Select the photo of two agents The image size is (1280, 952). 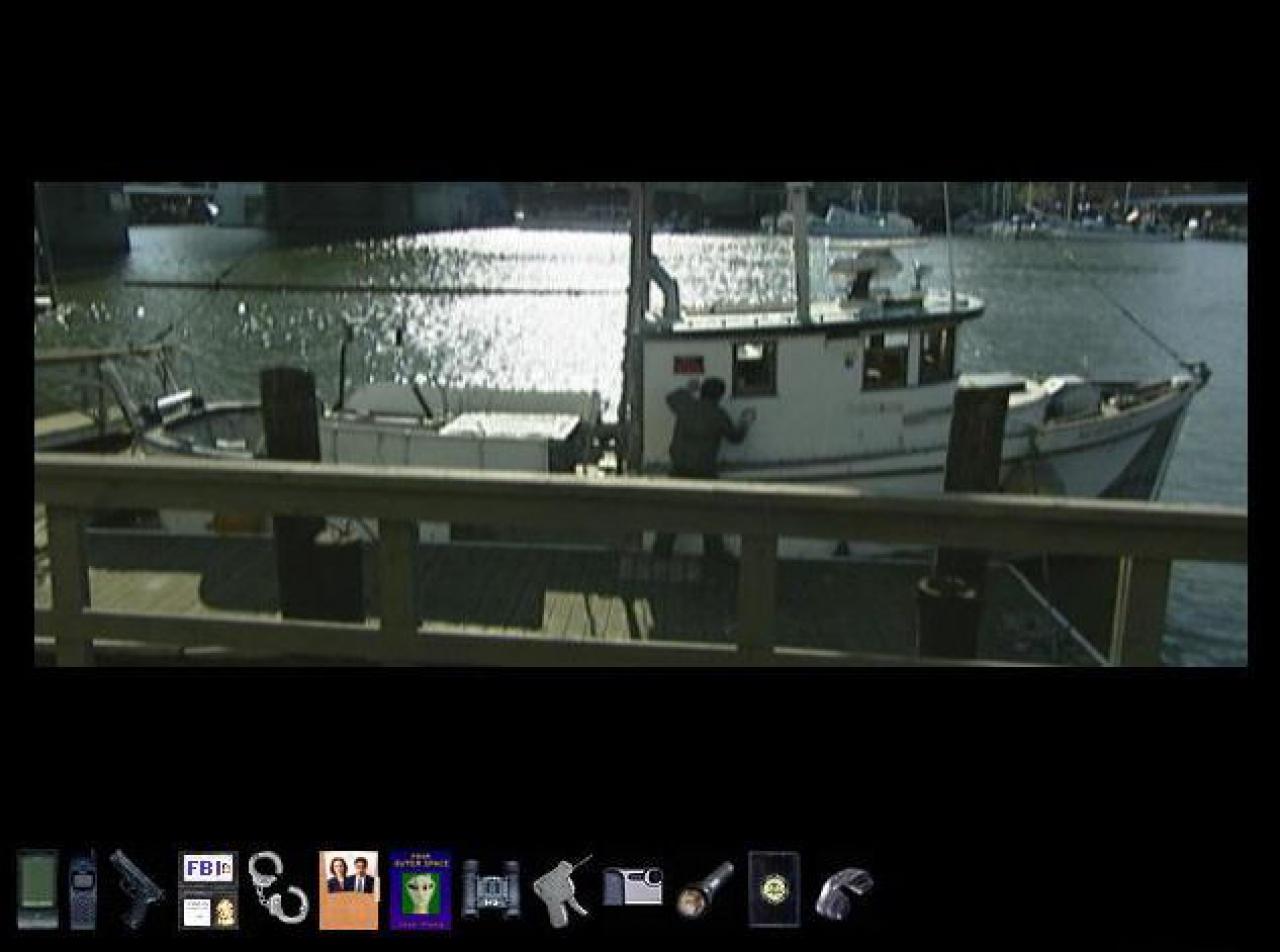click(x=349, y=890)
